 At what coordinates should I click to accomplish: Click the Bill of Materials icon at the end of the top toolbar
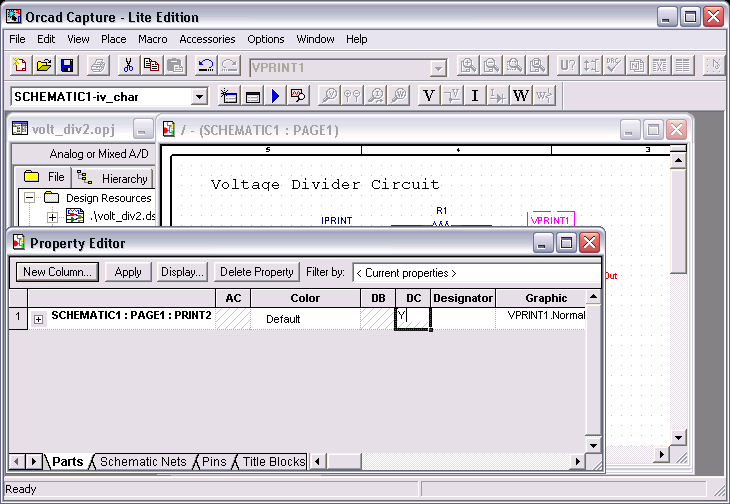click(x=683, y=66)
